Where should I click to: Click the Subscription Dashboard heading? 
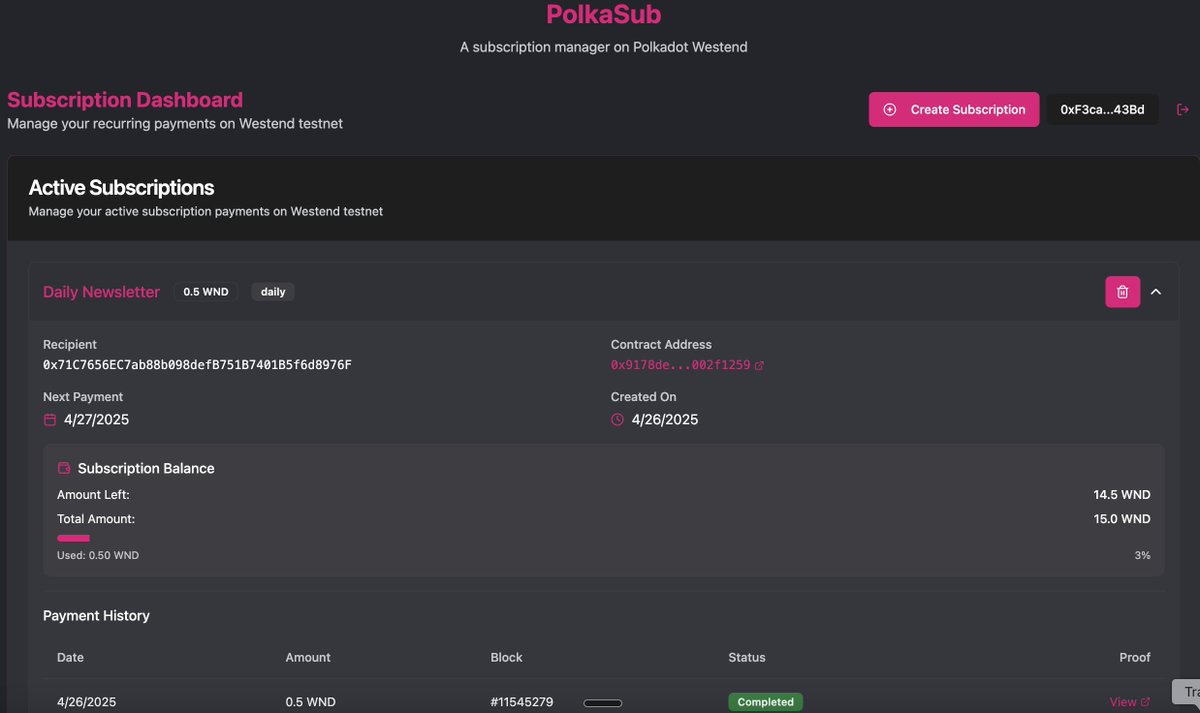coord(125,100)
